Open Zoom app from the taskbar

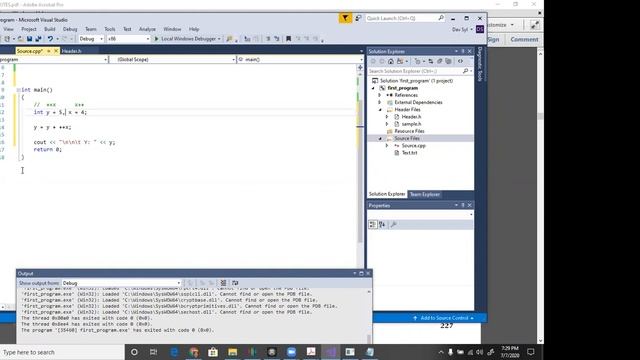pyautogui.click(x=291, y=352)
